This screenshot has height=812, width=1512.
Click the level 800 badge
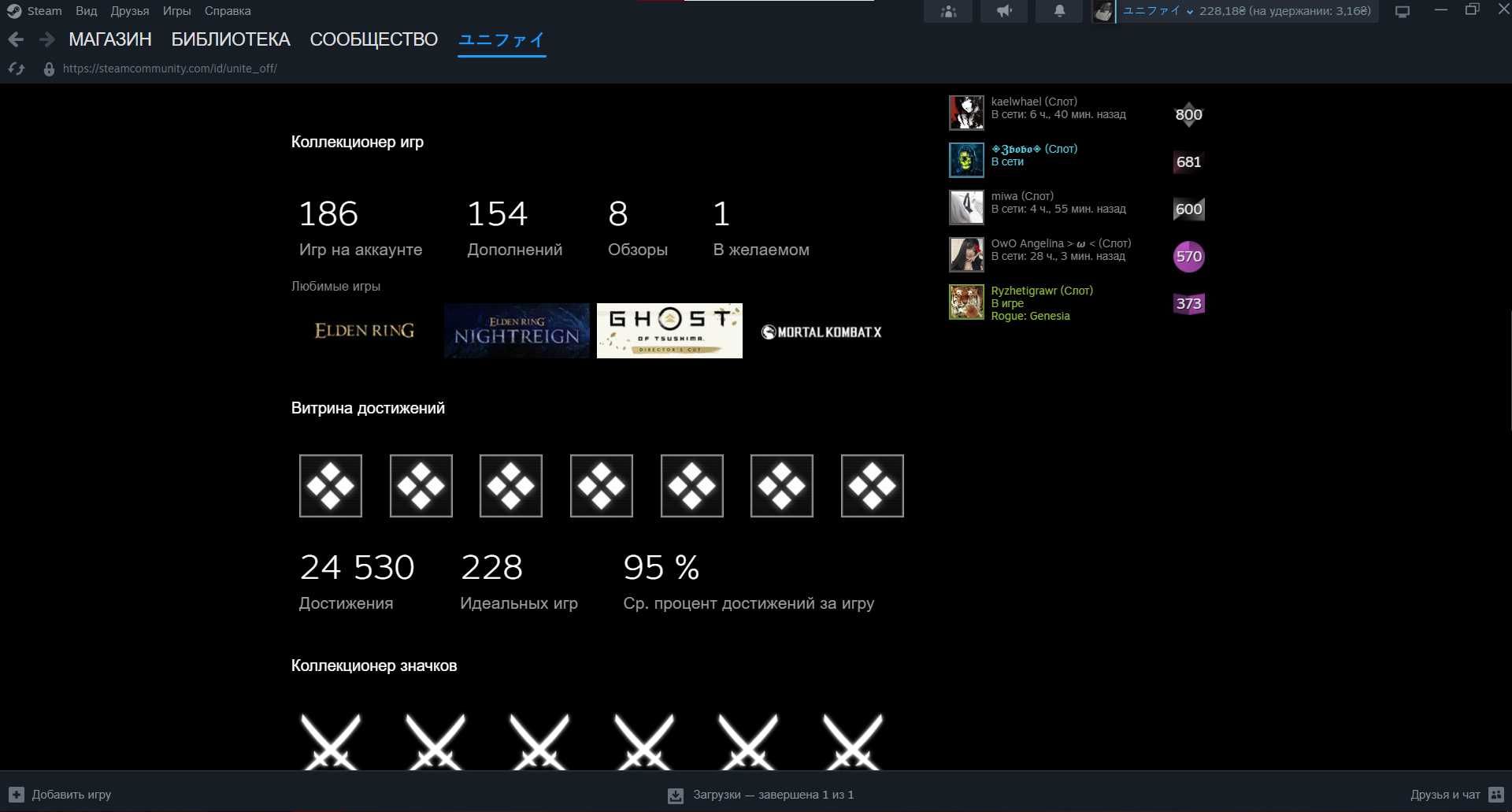coord(1189,114)
